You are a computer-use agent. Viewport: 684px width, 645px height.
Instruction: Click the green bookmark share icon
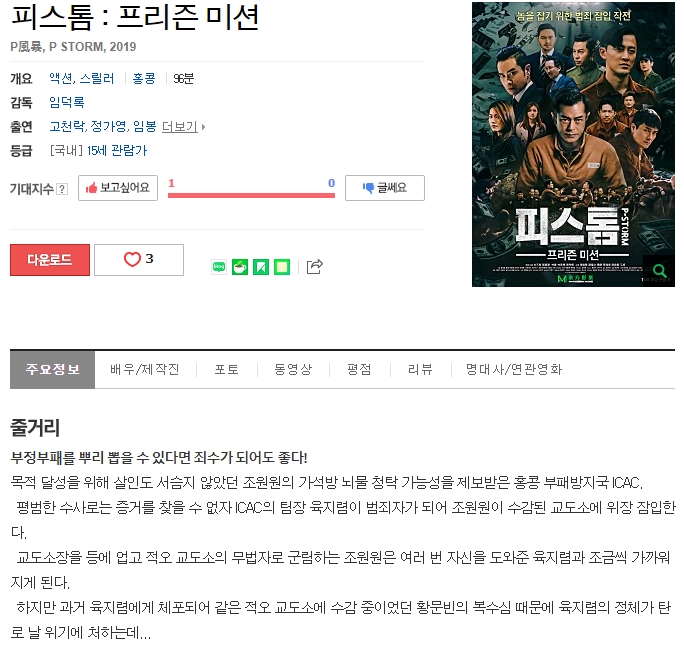tap(261, 266)
